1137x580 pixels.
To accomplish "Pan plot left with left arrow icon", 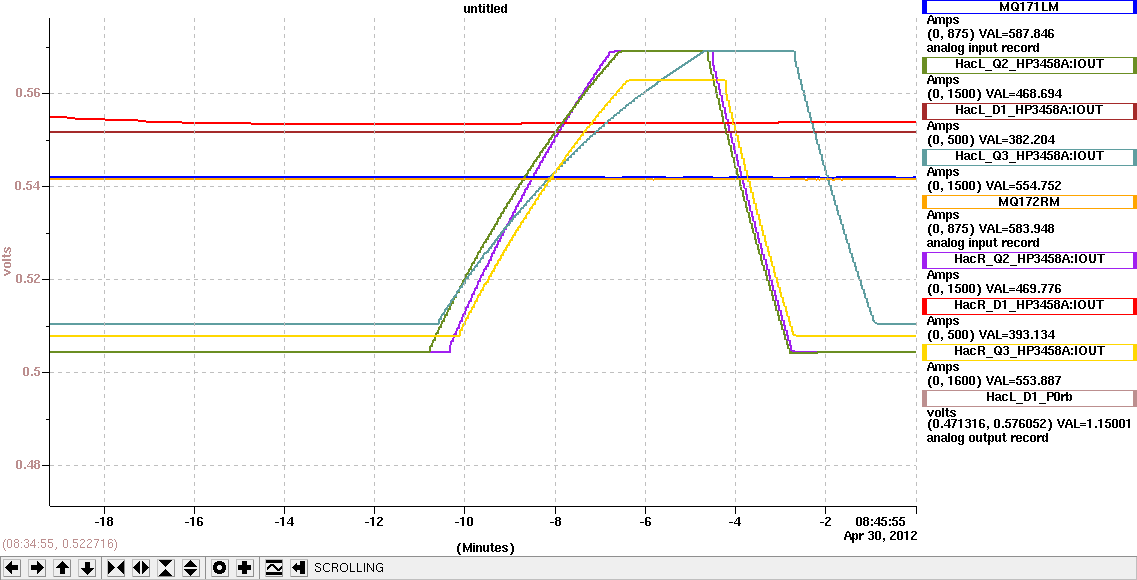I will (12, 568).
